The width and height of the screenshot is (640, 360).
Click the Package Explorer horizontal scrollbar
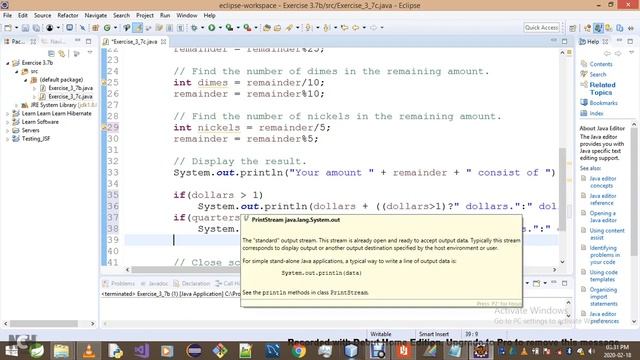pyautogui.click(x=49, y=324)
